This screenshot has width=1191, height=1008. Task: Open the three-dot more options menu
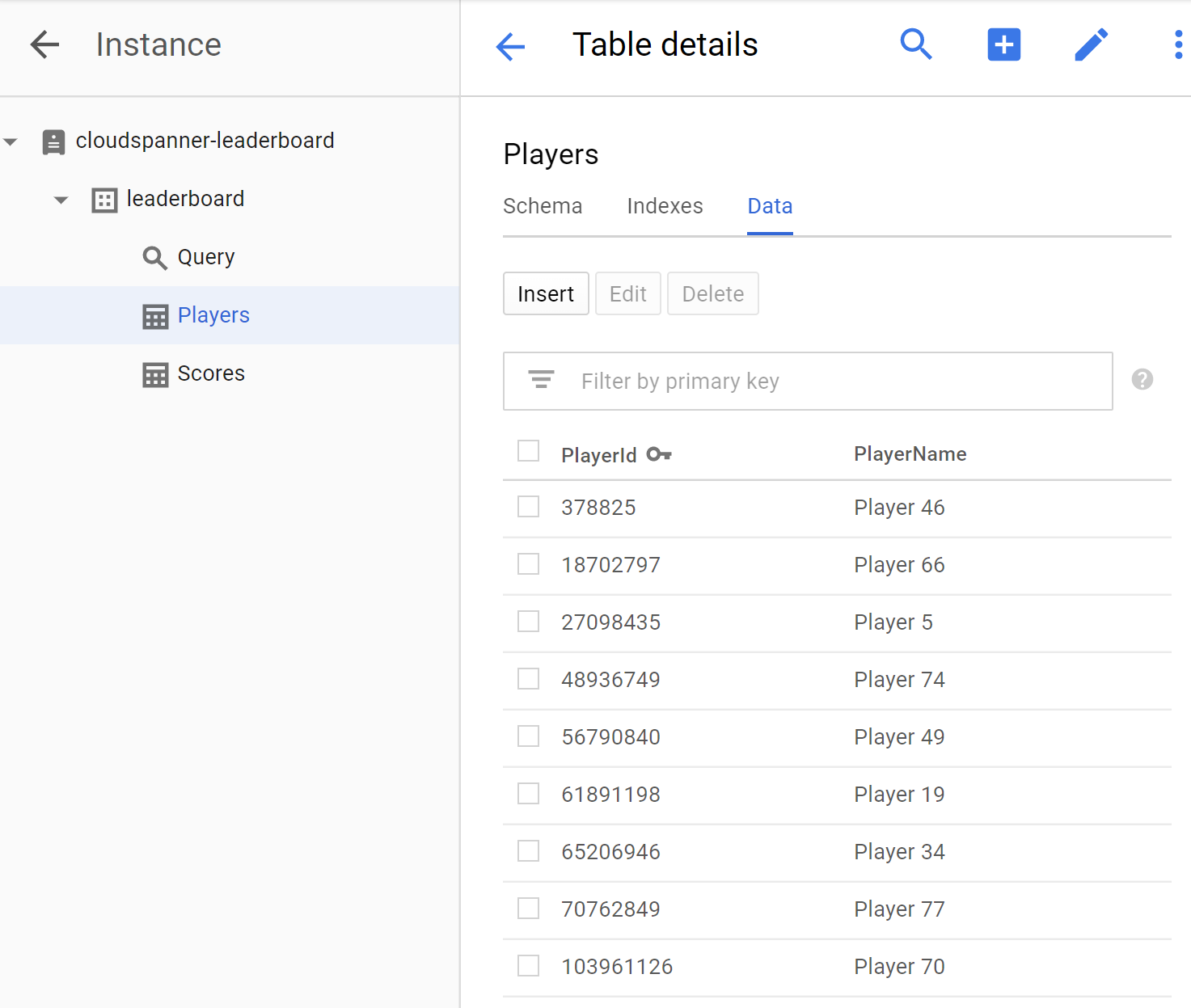(1178, 44)
